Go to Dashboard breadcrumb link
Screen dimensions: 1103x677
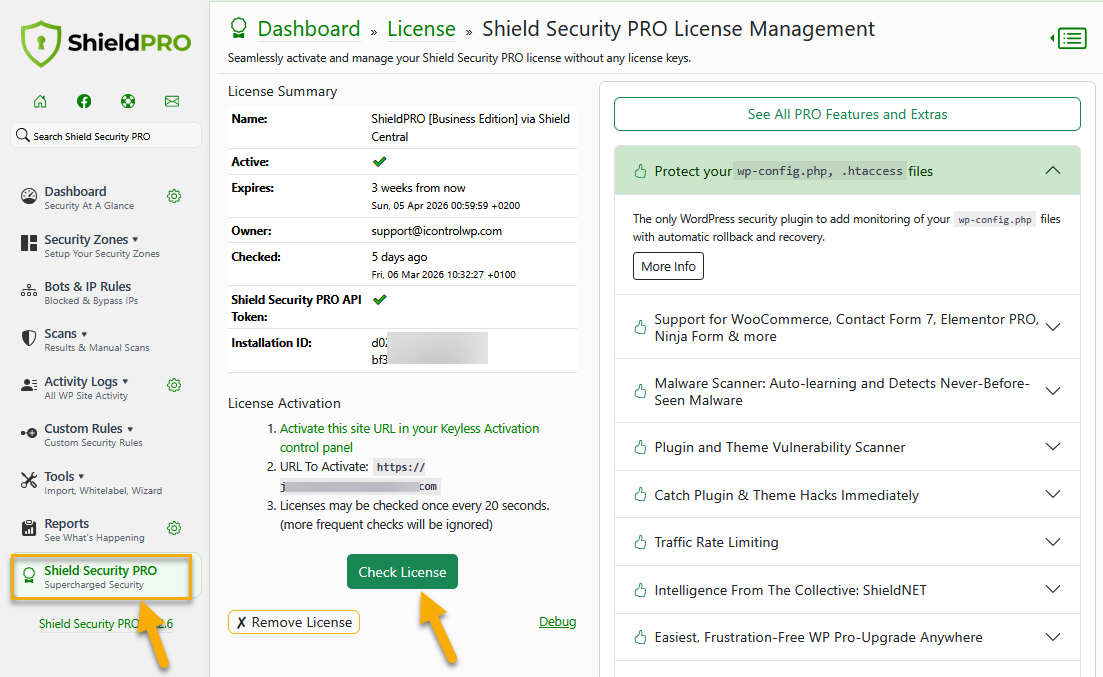click(309, 29)
